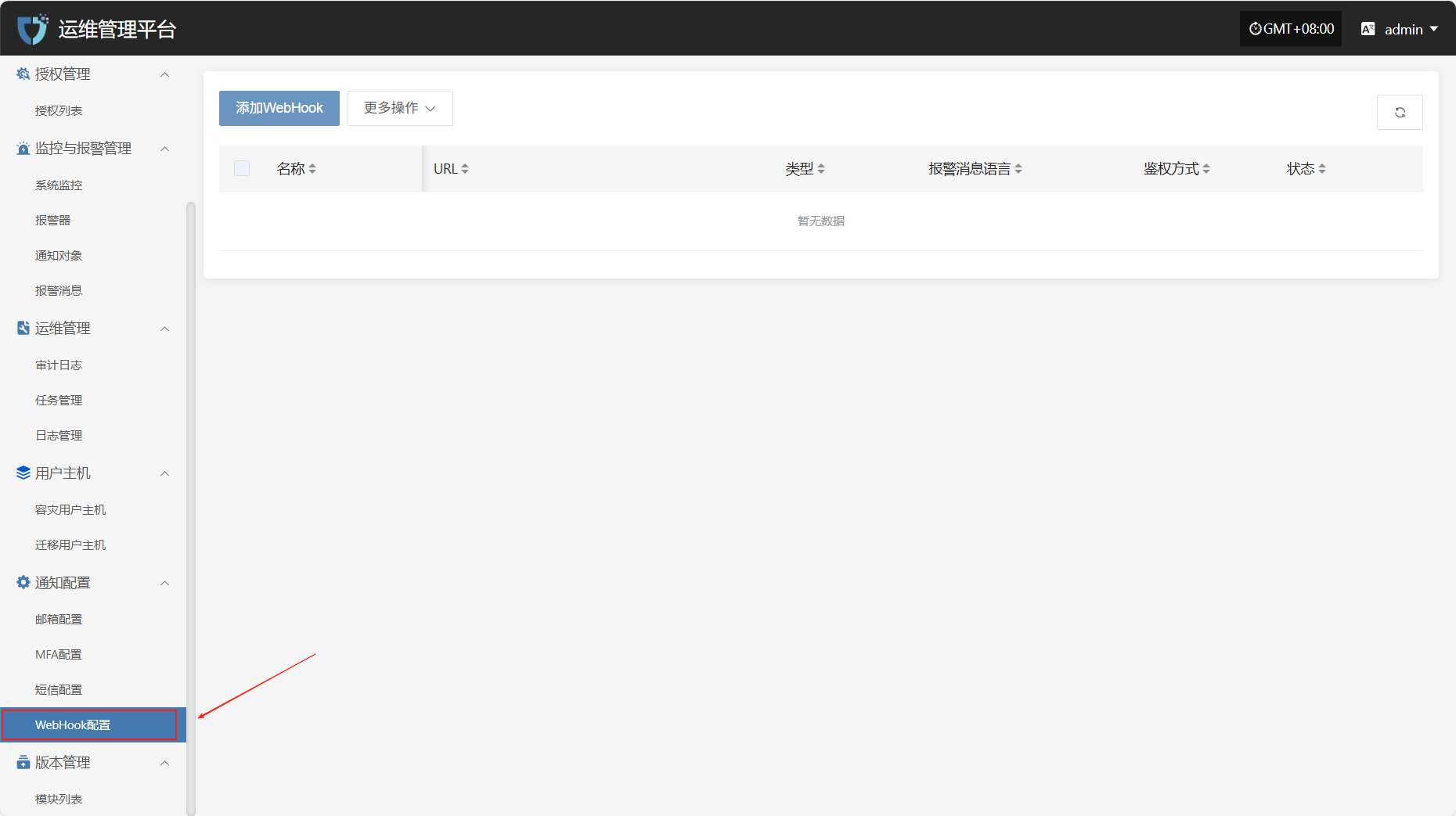
Task: Open 邮箱配置 menu item
Action: pos(93,620)
